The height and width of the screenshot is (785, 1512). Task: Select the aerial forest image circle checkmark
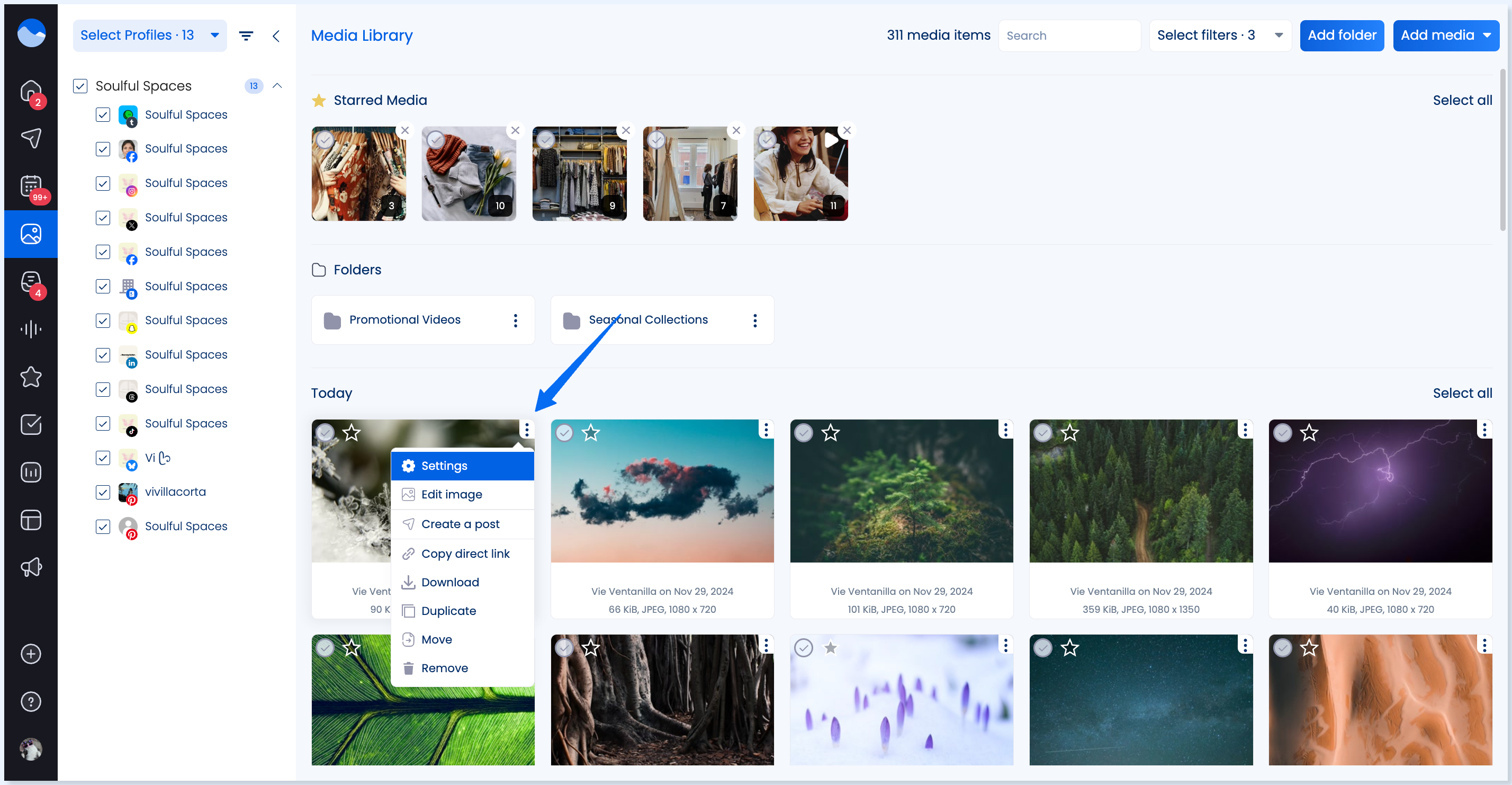pos(1043,433)
